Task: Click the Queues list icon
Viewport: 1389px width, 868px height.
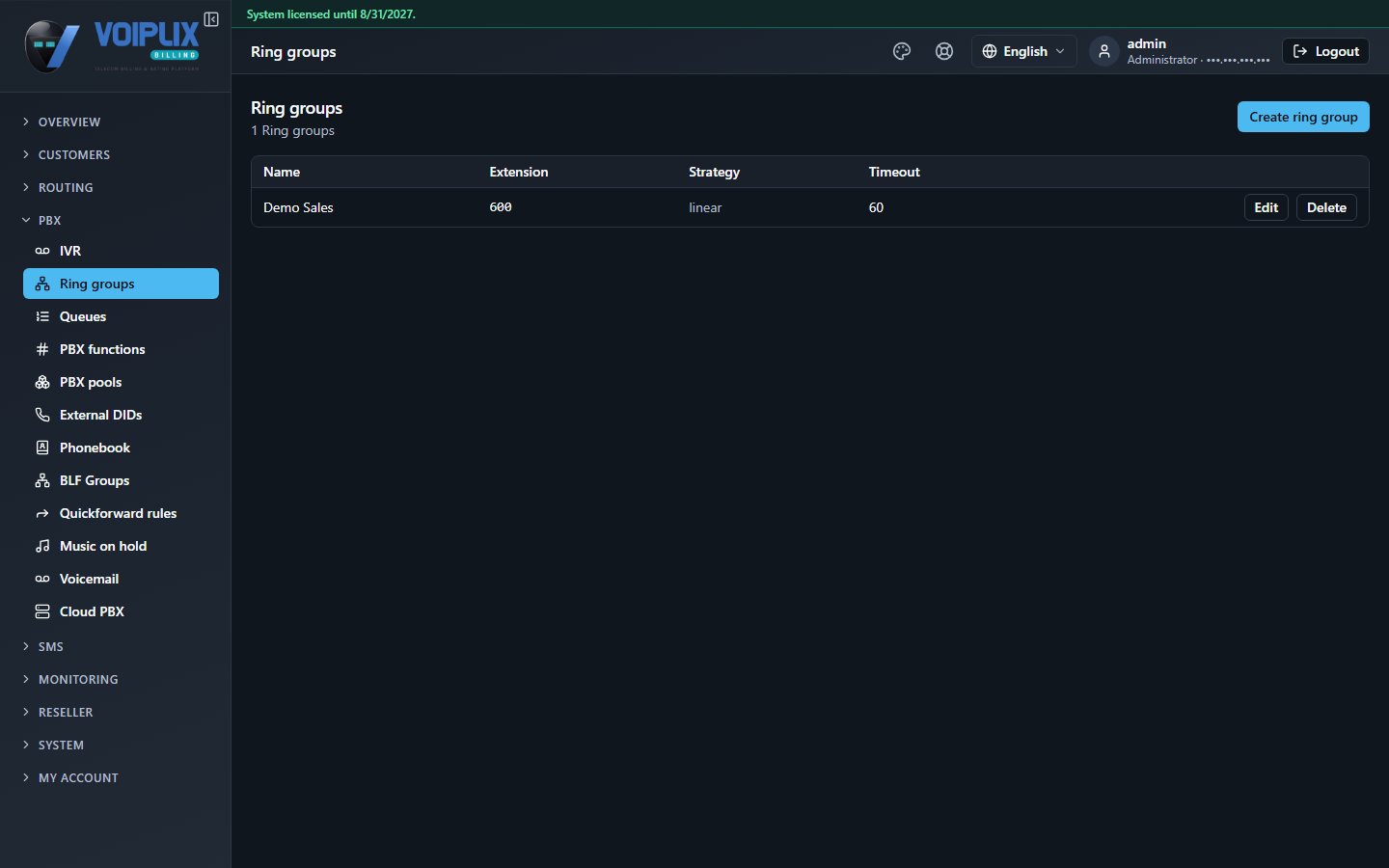Action: point(42,316)
